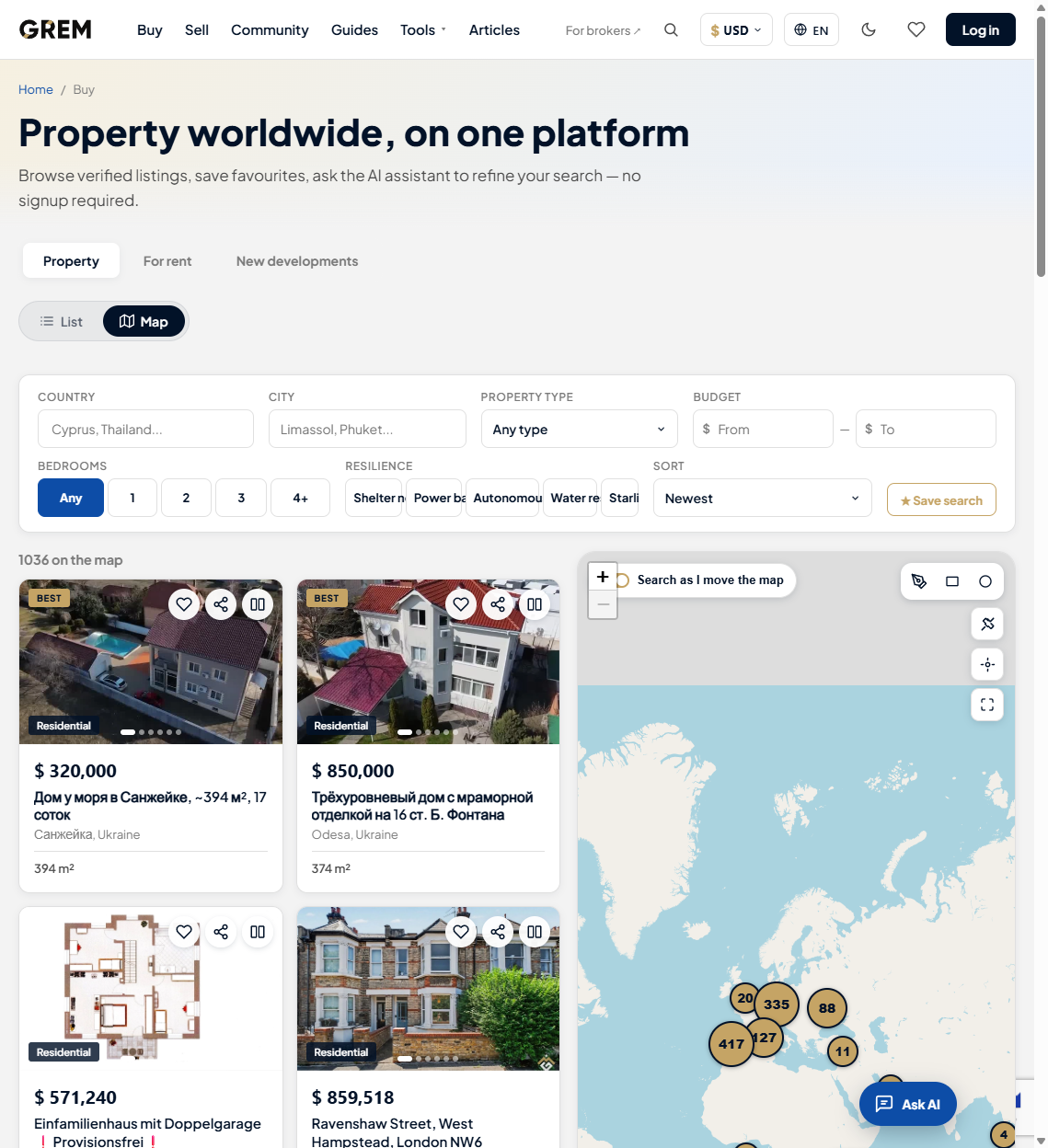Open the USD currency selector

736,29
